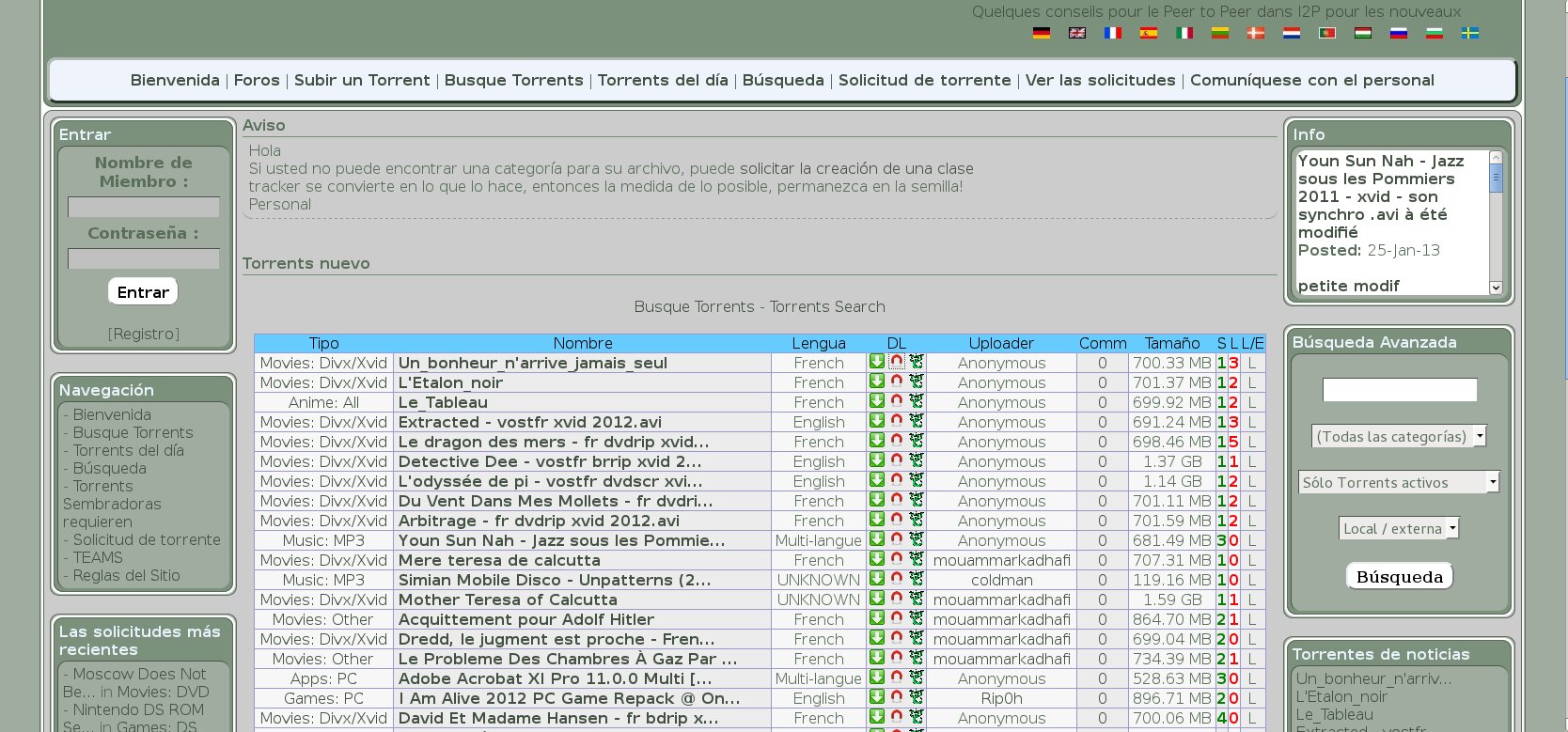Open the Registro link
The width and height of the screenshot is (1568, 732).
click(144, 334)
